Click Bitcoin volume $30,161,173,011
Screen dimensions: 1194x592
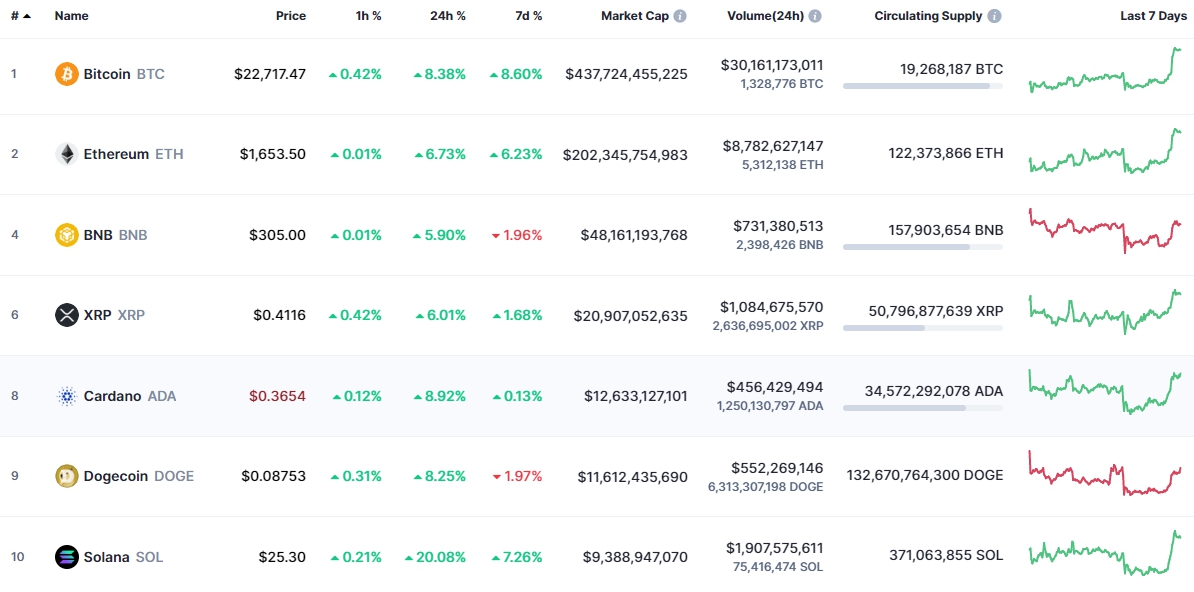(x=772, y=66)
